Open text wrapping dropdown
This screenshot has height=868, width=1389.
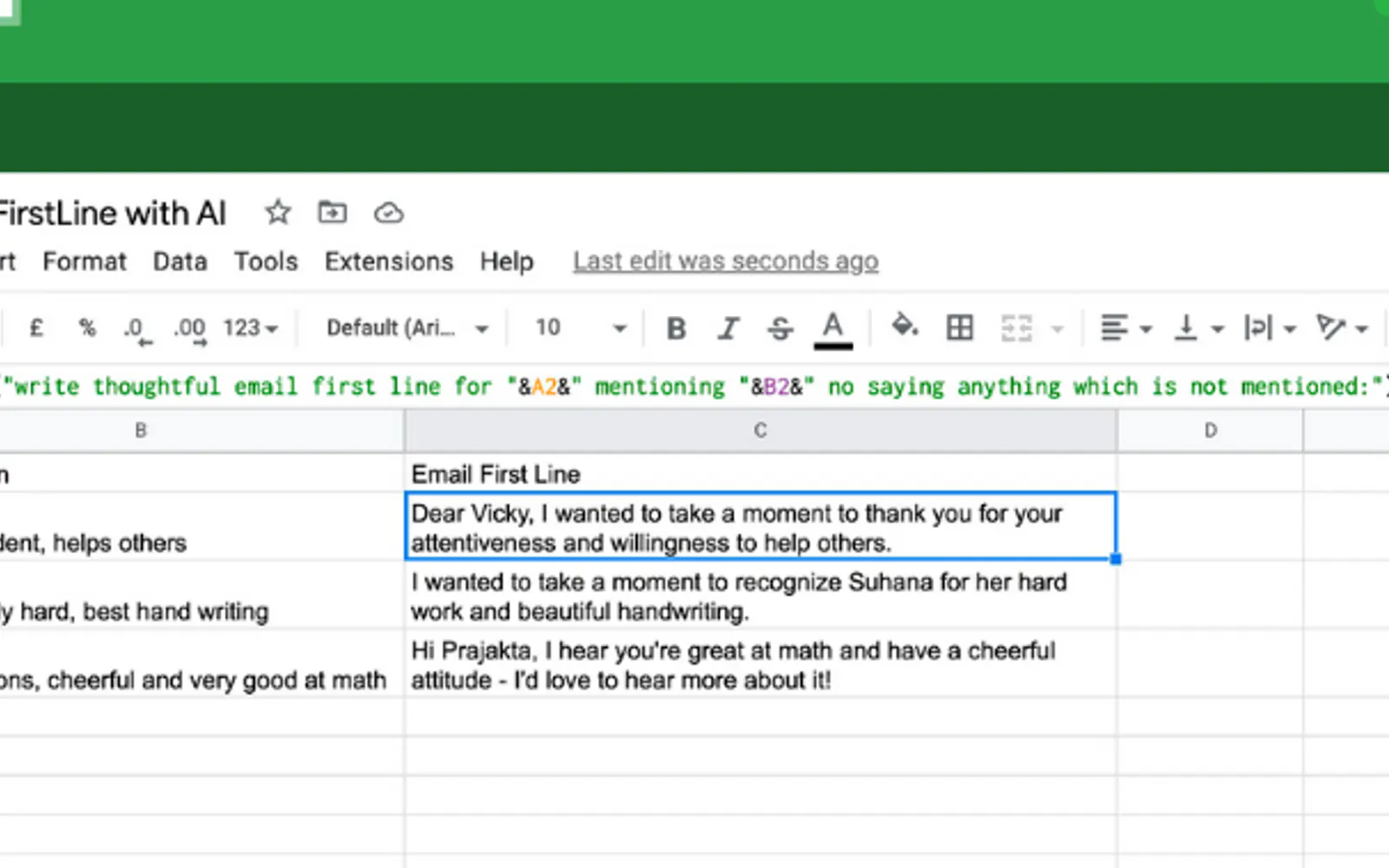(1270, 328)
